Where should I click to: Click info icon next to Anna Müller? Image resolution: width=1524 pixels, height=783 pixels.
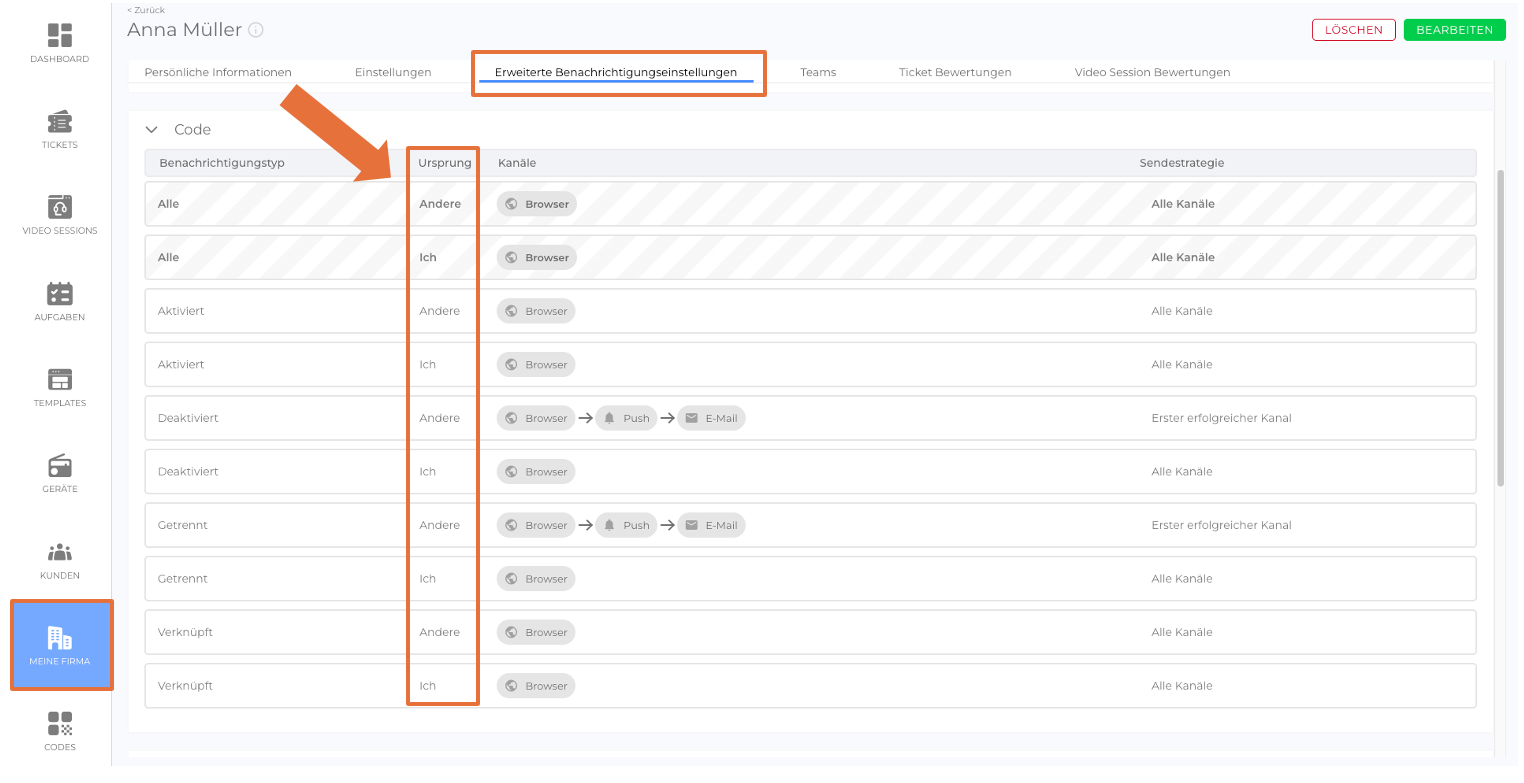point(256,30)
